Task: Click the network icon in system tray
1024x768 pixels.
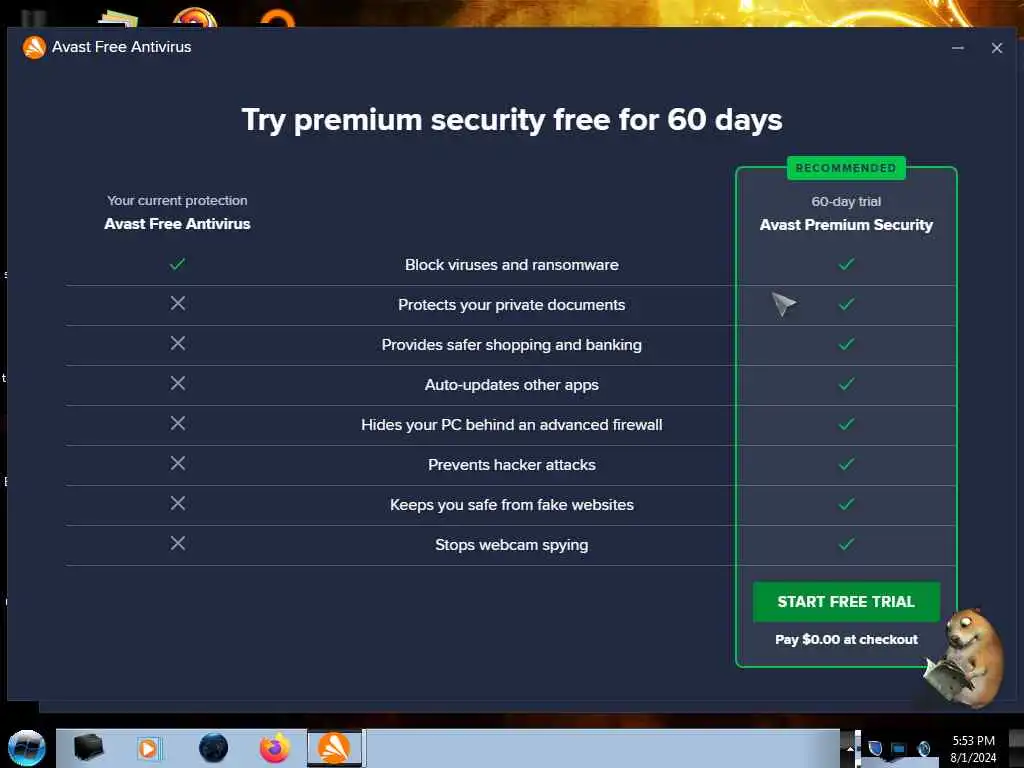Action: point(898,748)
